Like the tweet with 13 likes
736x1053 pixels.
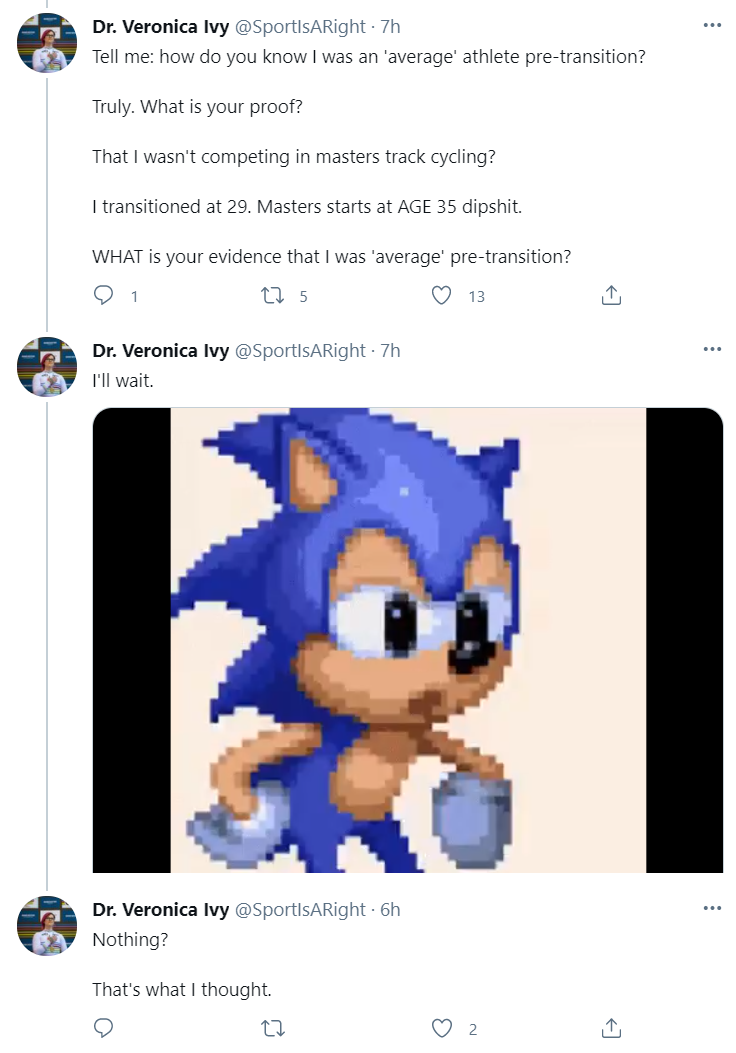(441, 295)
